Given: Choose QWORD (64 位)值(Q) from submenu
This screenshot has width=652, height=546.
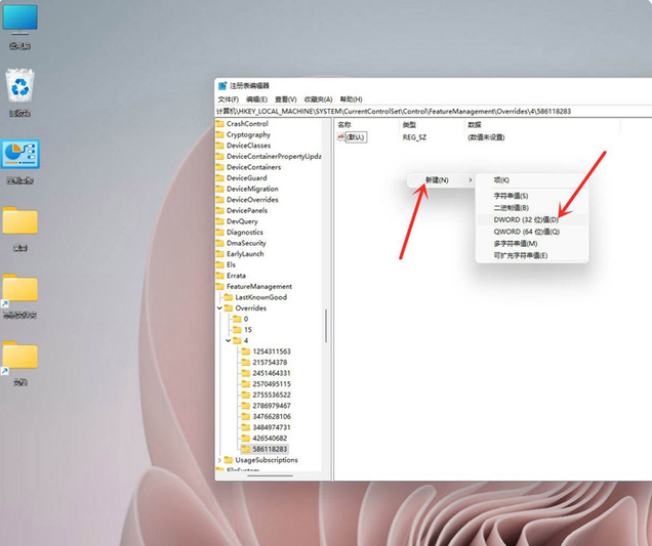Looking at the screenshot, I should [526, 231].
